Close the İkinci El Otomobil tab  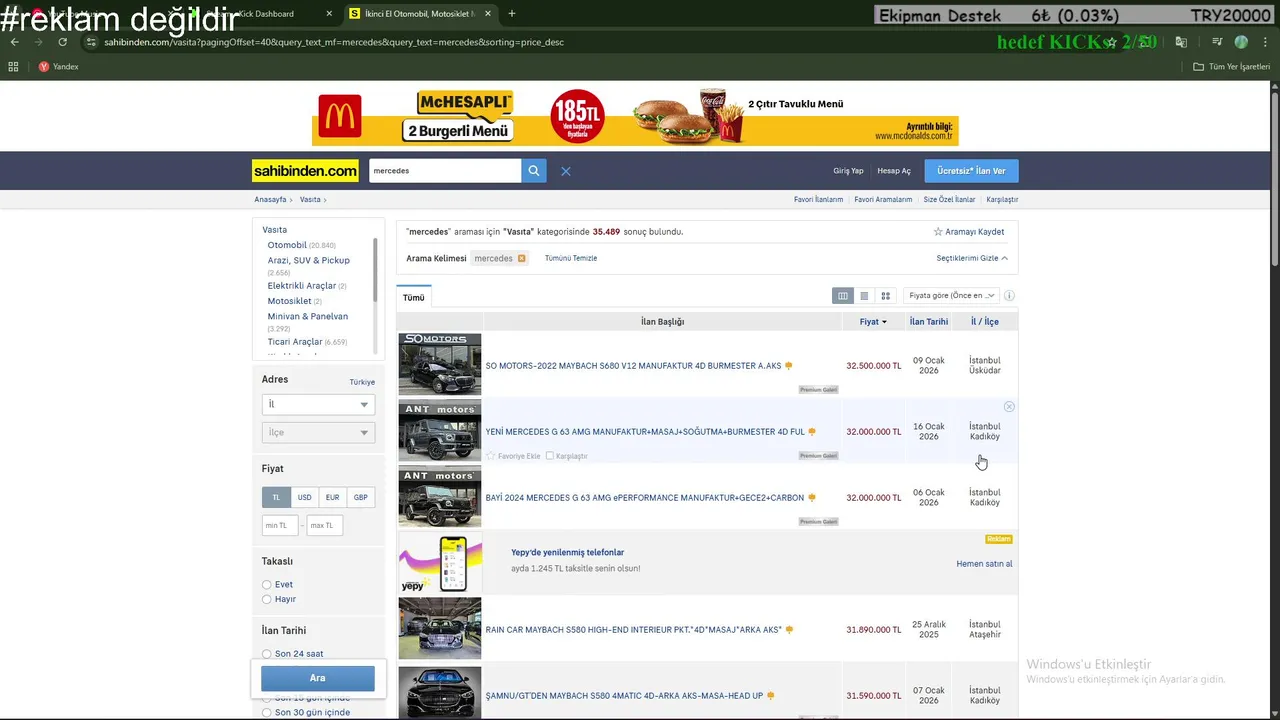pyautogui.click(x=487, y=14)
